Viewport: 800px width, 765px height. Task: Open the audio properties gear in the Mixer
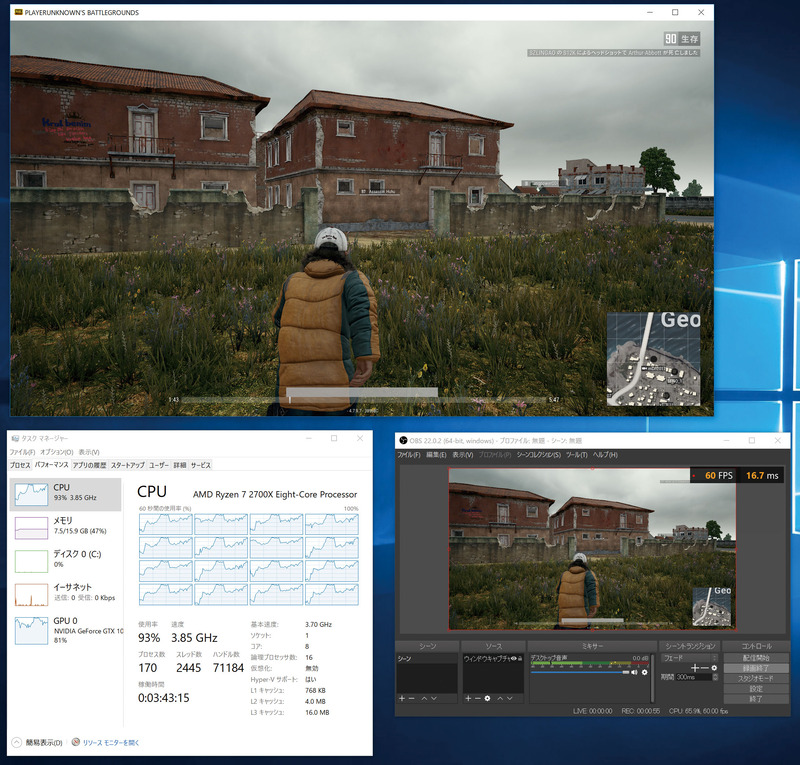click(643, 671)
